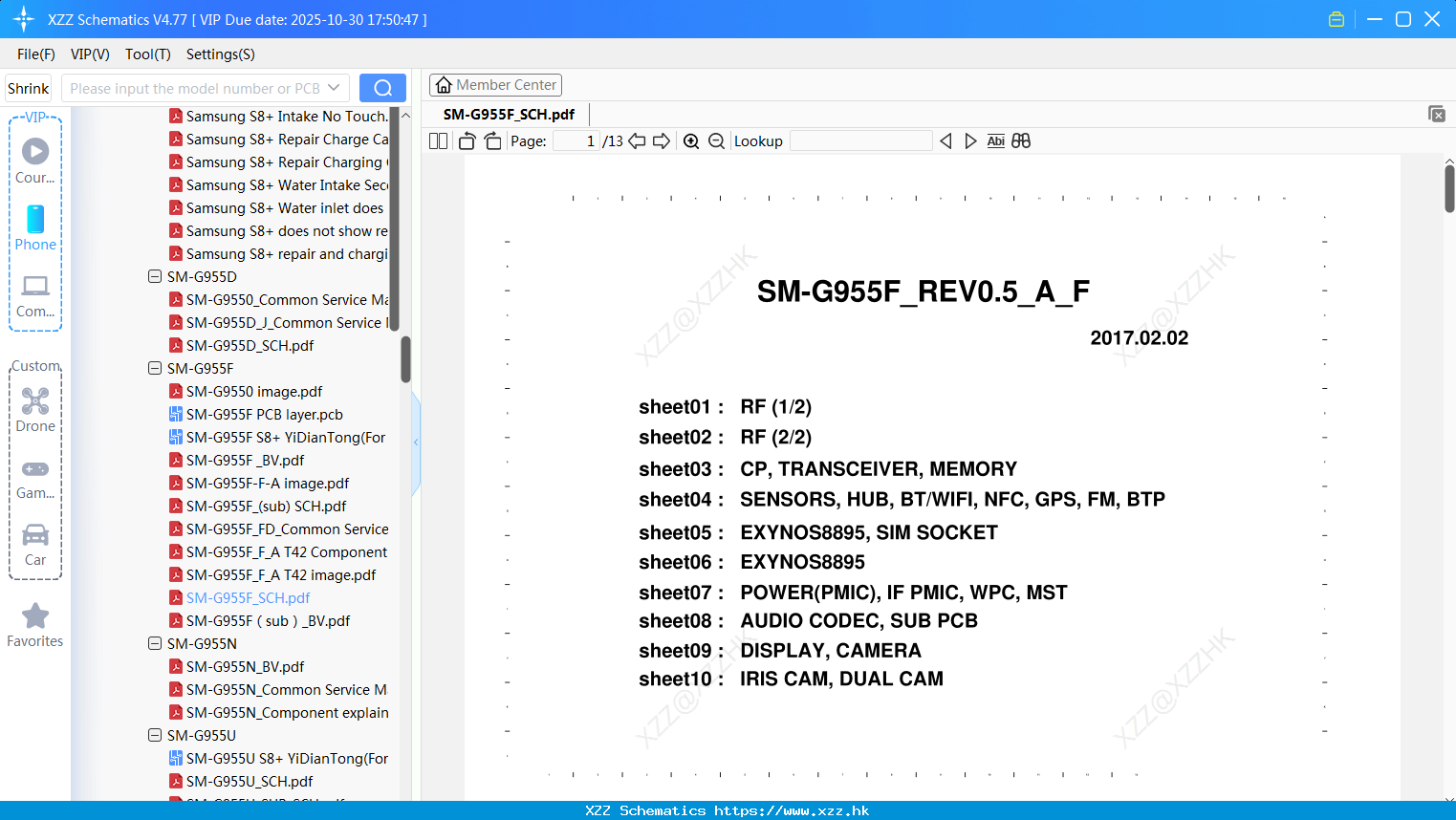This screenshot has height=820, width=1456.
Task: Click the model number search input
Action: pos(195,88)
